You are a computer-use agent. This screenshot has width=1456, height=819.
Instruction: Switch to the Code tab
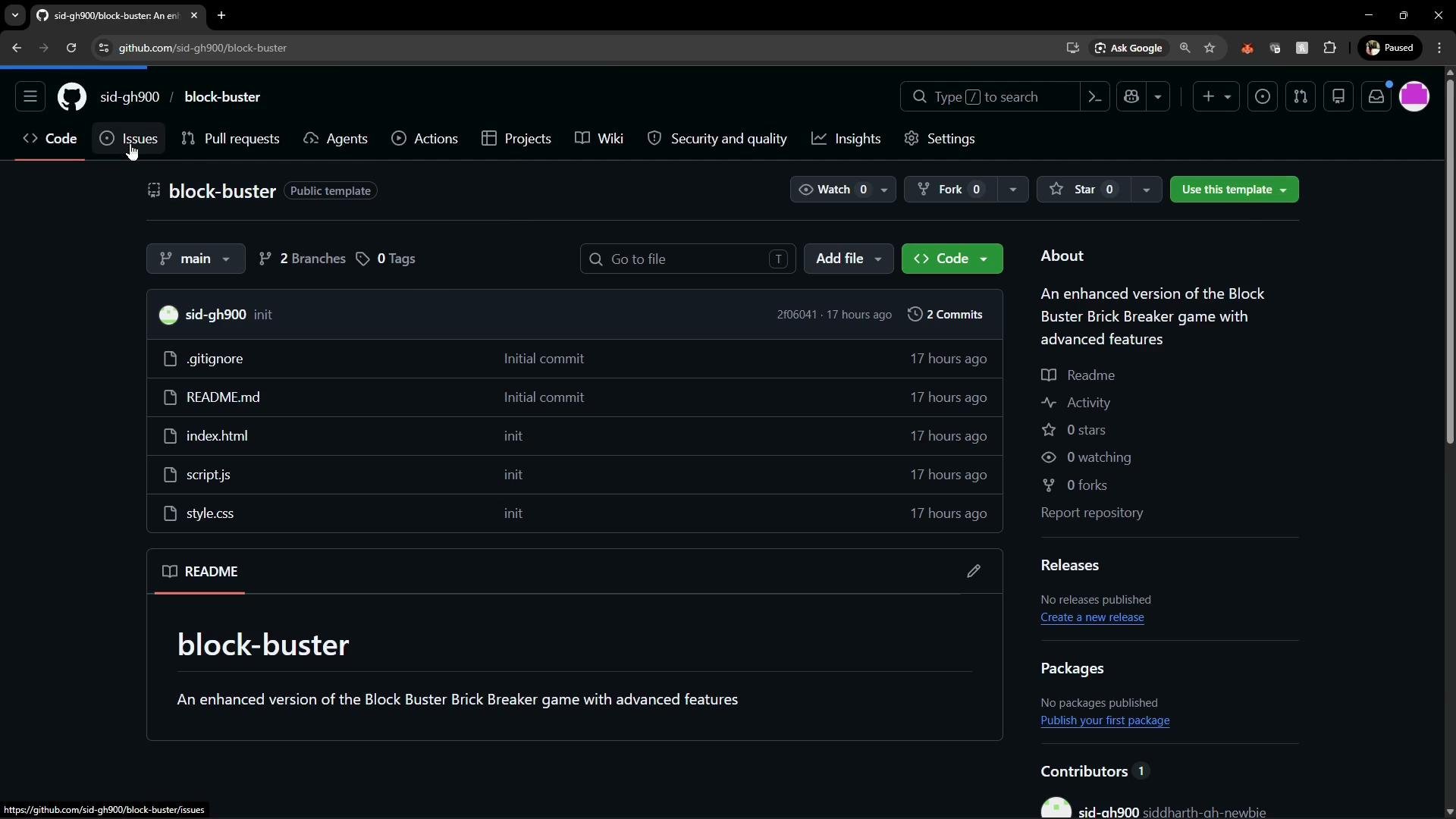point(50,139)
